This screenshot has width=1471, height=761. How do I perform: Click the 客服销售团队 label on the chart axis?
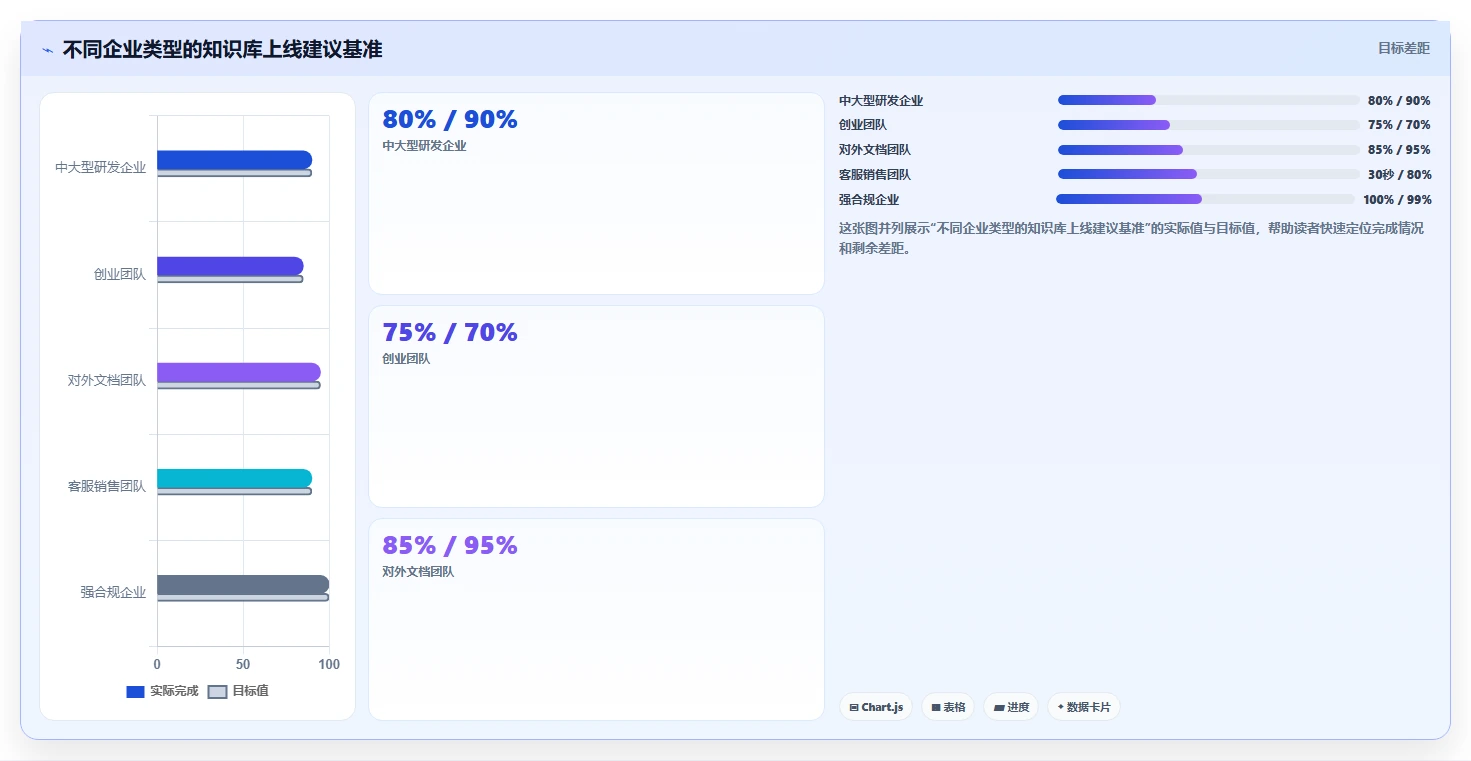(x=107, y=486)
